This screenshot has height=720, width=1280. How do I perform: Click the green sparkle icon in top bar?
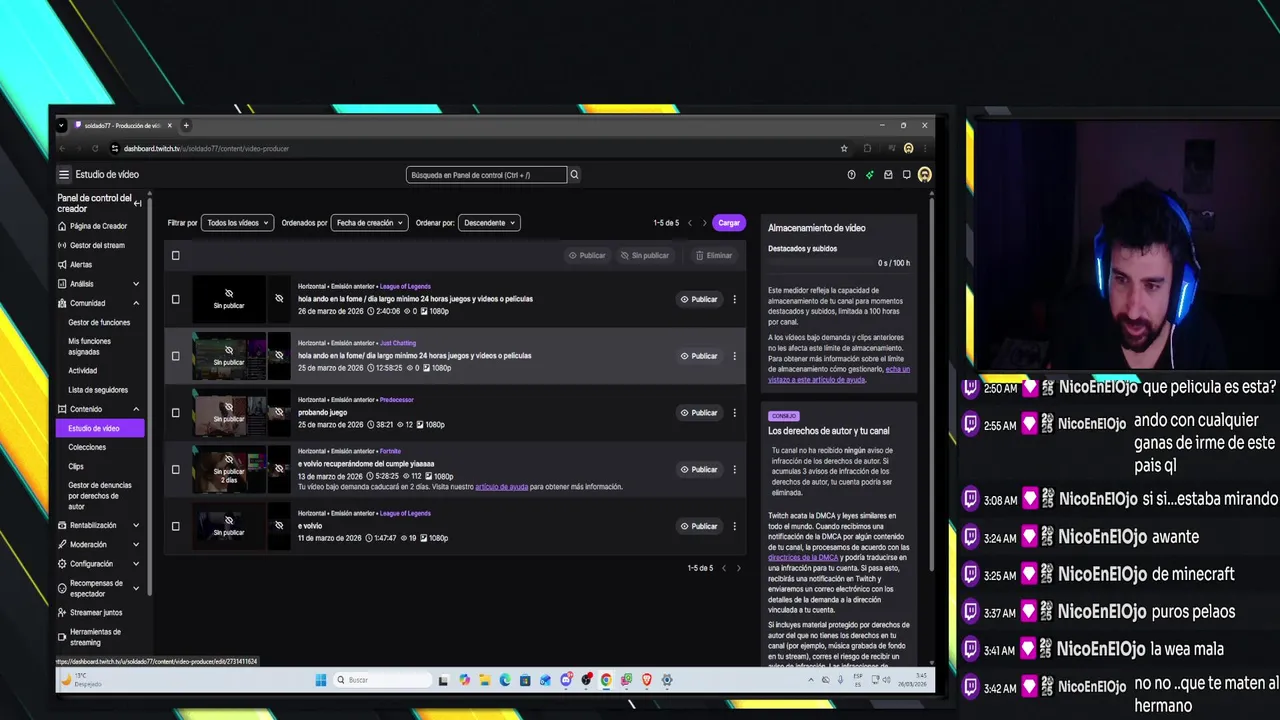click(870, 174)
